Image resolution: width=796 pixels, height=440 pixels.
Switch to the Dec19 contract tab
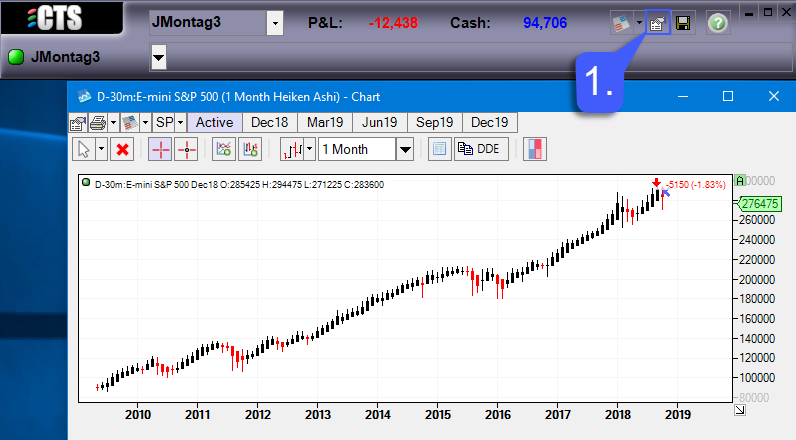(490, 122)
